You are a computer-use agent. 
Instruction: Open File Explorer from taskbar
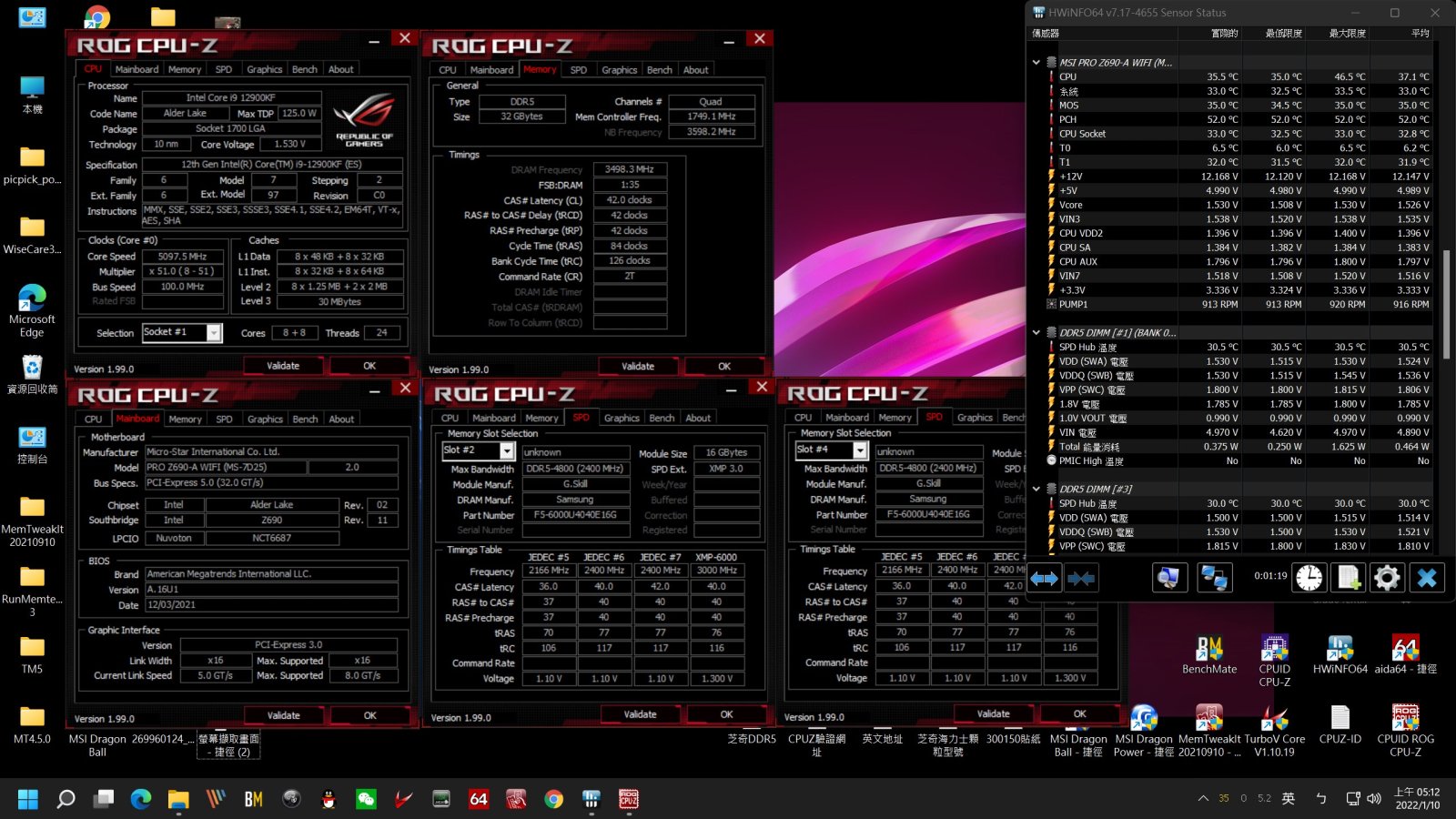tap(178, 799)
